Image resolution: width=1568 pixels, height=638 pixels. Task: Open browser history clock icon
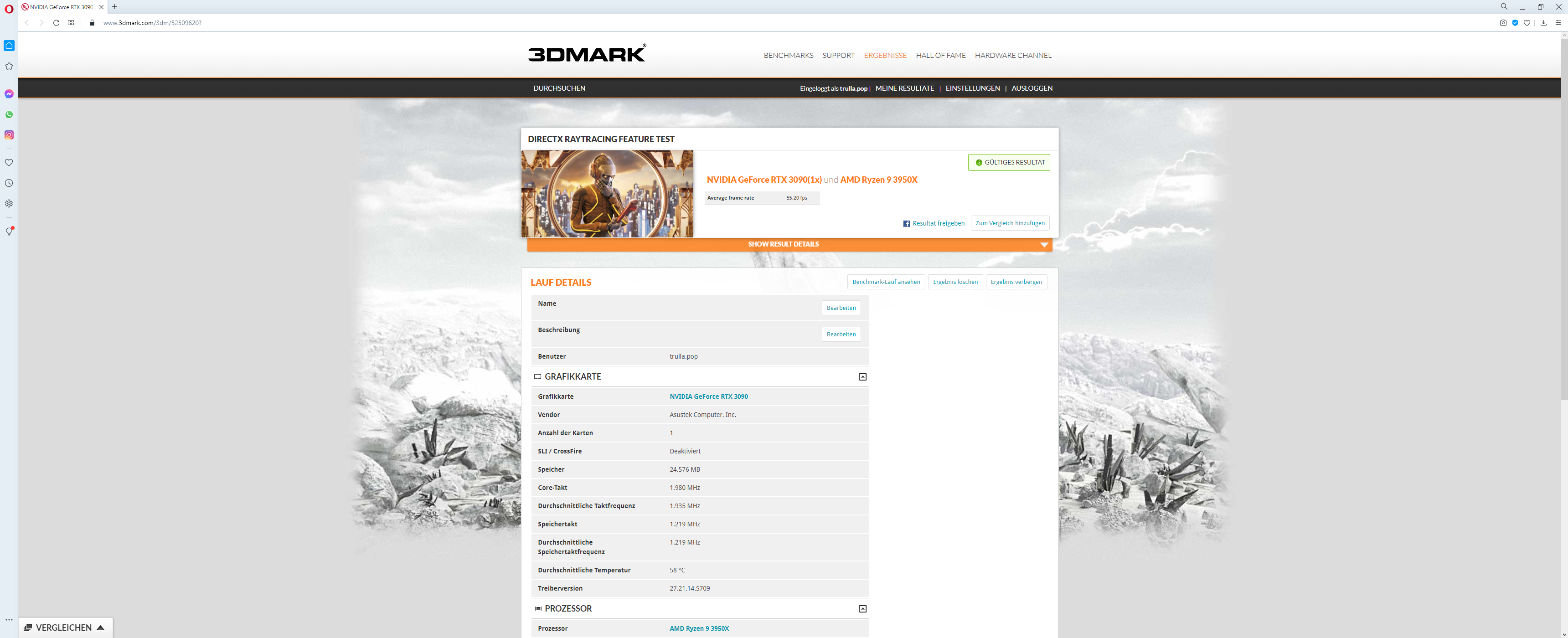(9, 183)
